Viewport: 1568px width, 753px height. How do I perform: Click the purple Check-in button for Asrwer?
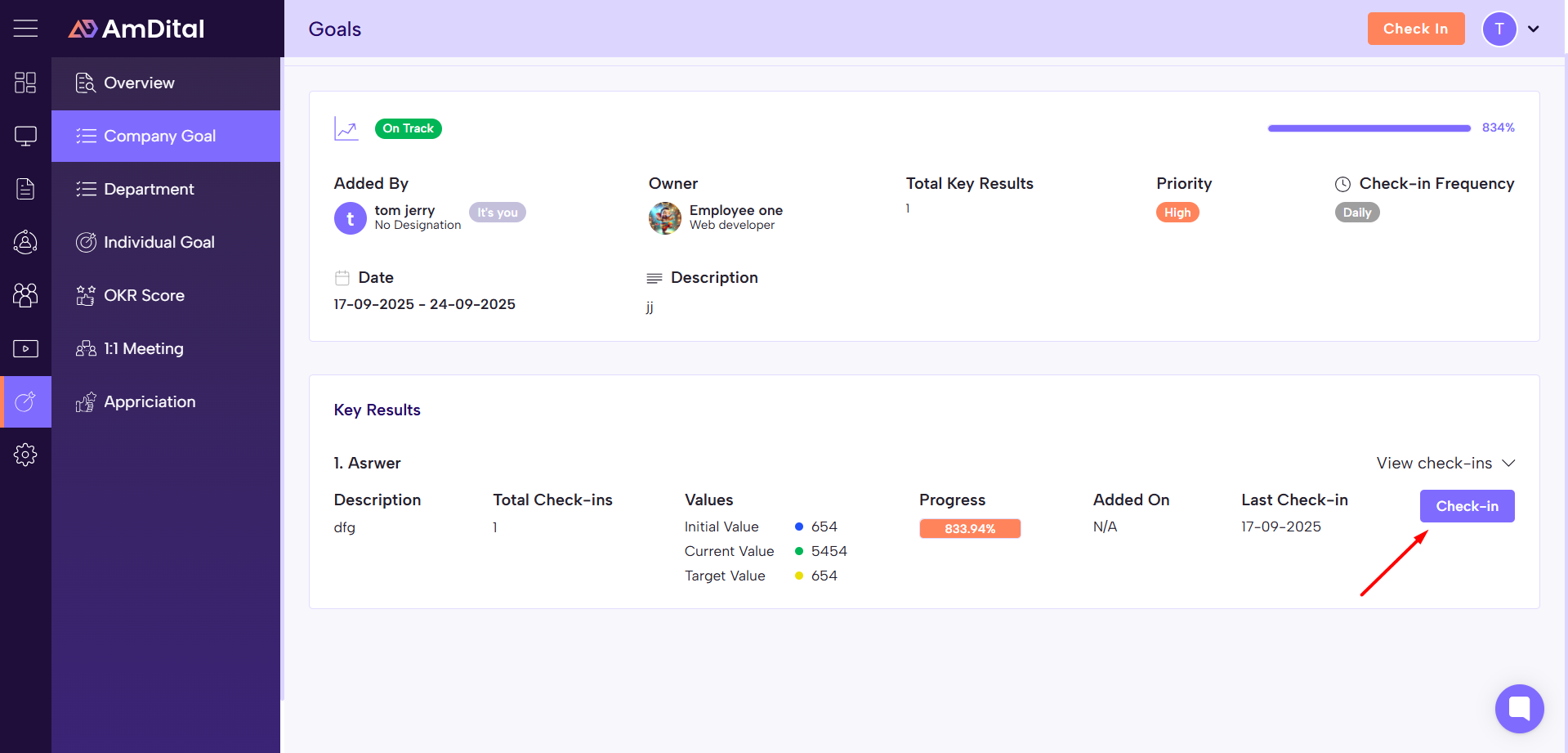pos(1467,506)
